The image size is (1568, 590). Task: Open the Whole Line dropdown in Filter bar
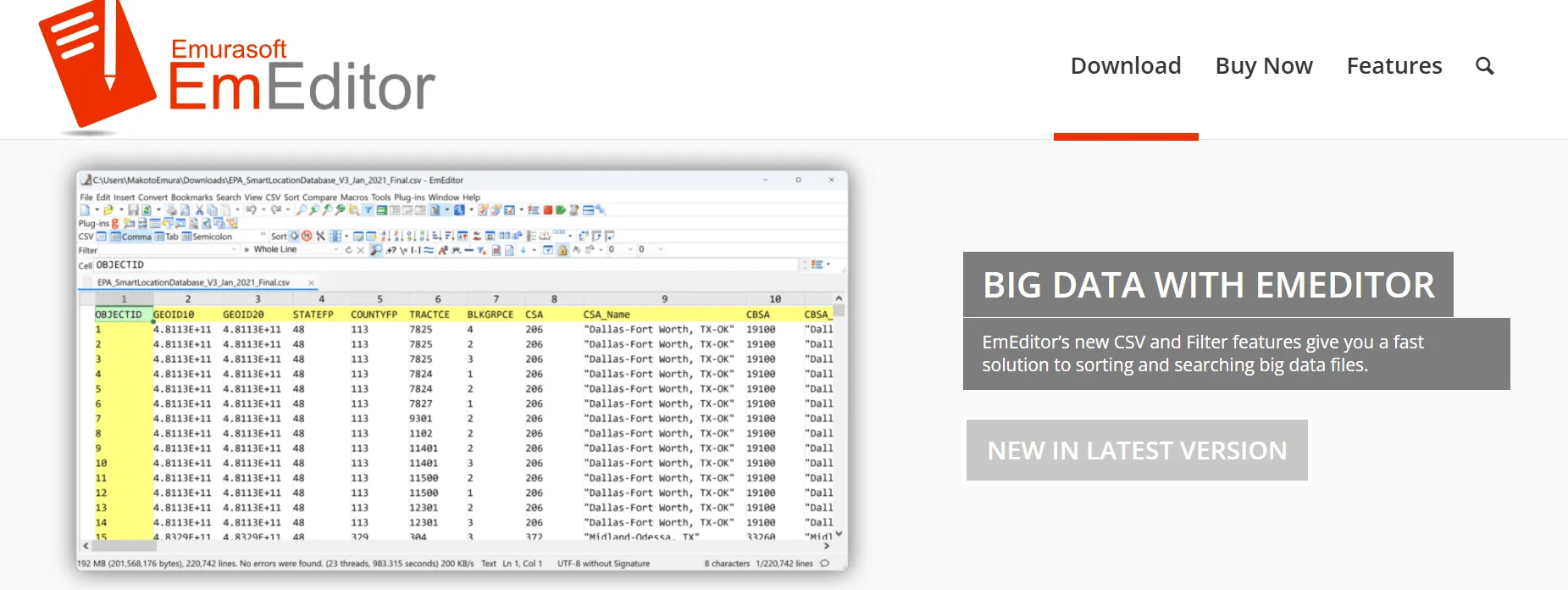[x=294, y=249]
